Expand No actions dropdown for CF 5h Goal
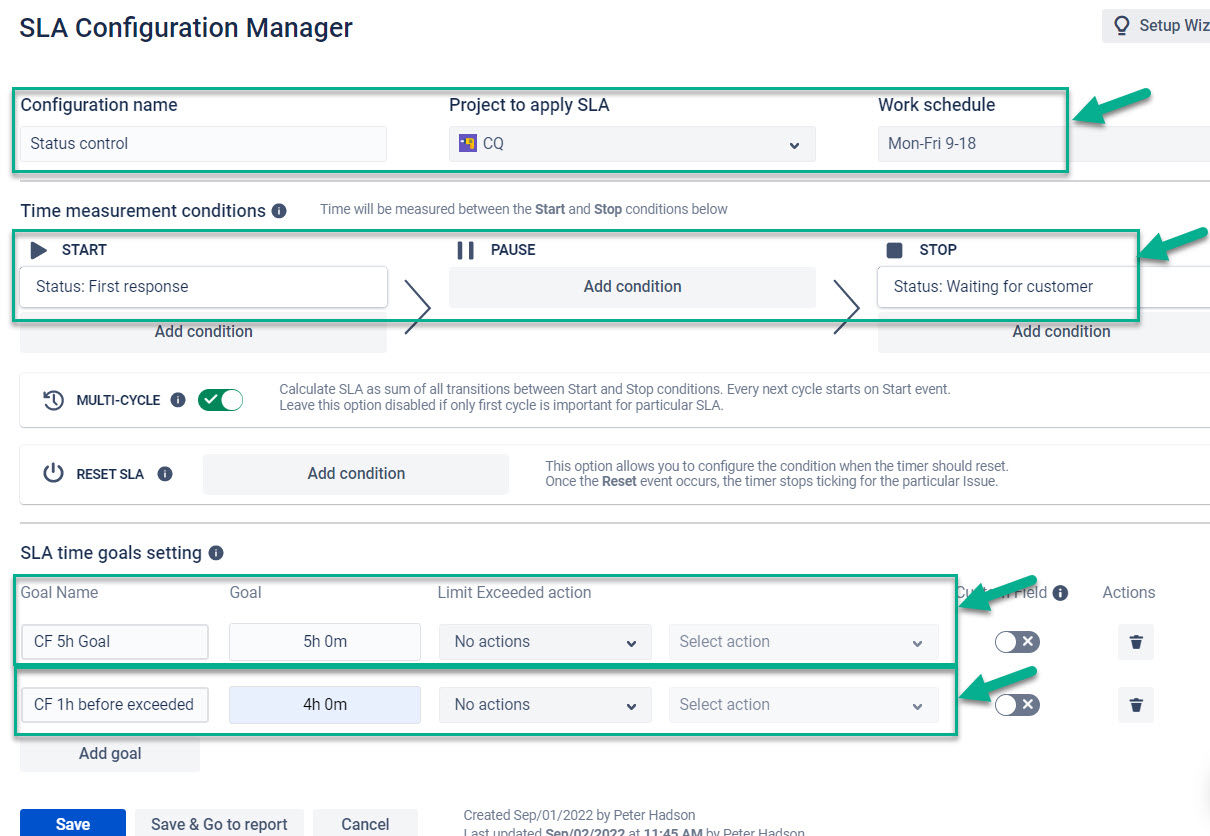1210x836 pixels. (x=545, y=642)
